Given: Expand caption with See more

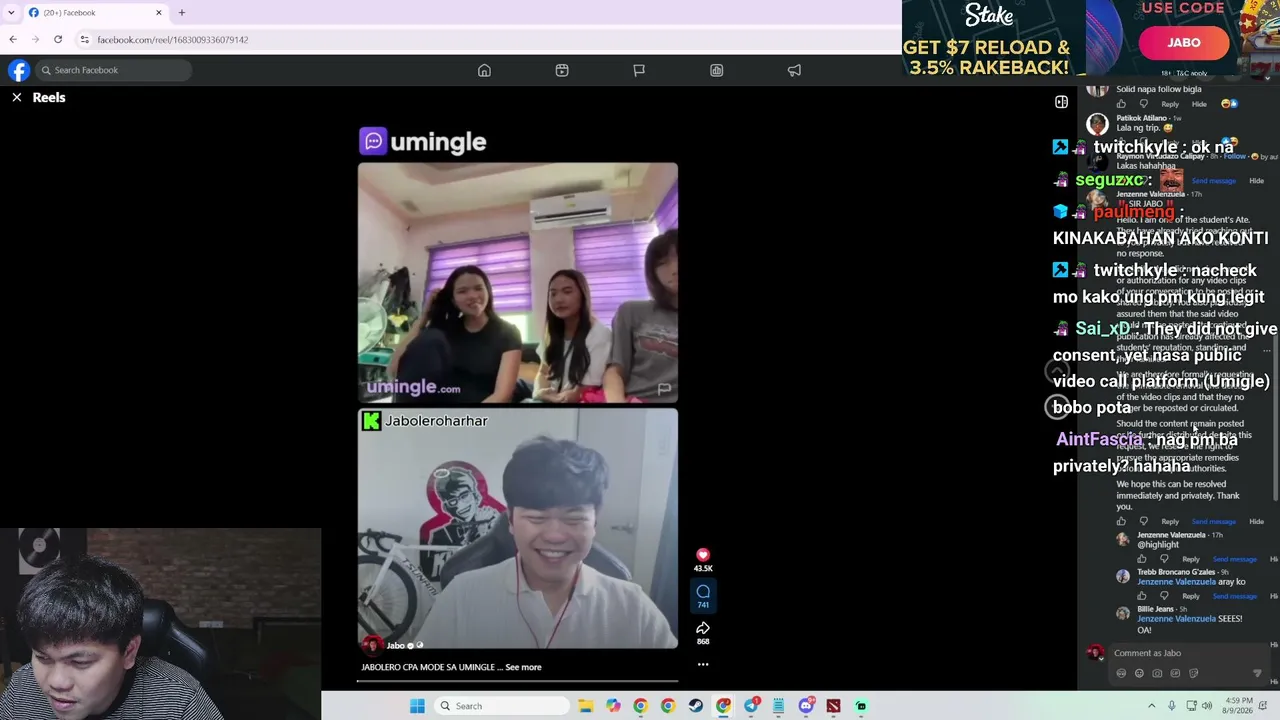Looking at the screenshot, I should point(523,667).
